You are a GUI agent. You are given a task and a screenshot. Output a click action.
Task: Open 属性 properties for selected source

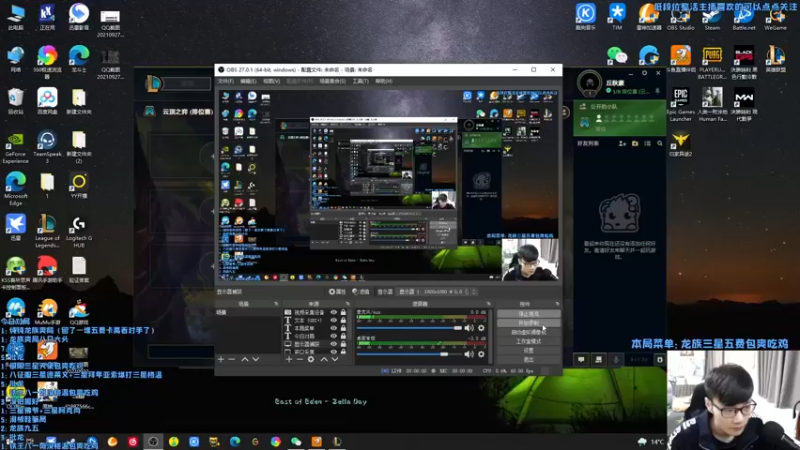[337, 292]
